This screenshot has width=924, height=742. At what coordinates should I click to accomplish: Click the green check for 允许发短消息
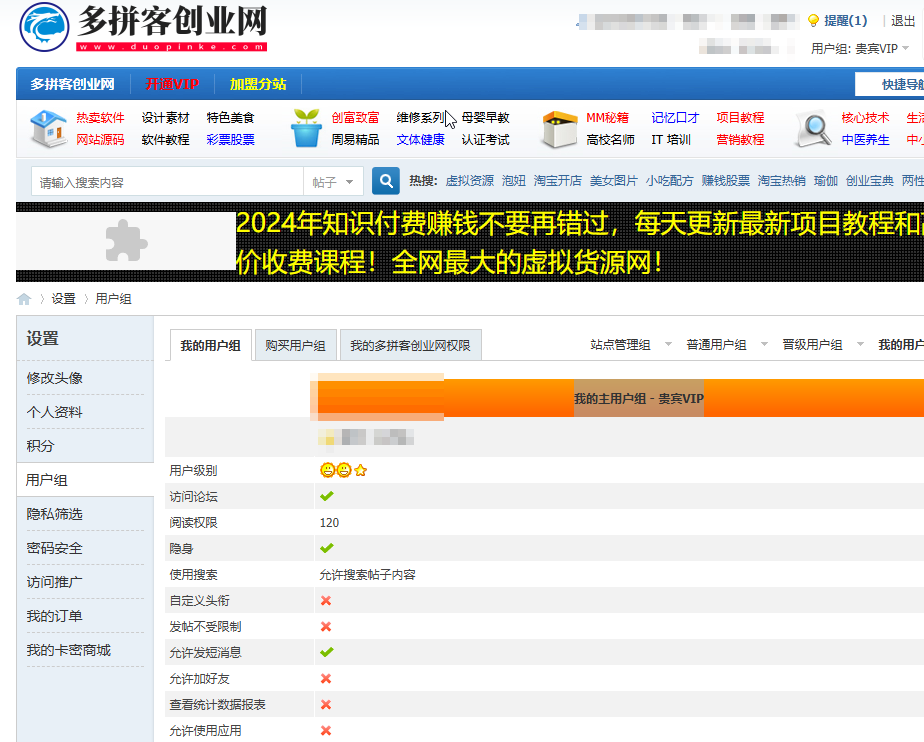pyautogui.click(x=327, y=652)
